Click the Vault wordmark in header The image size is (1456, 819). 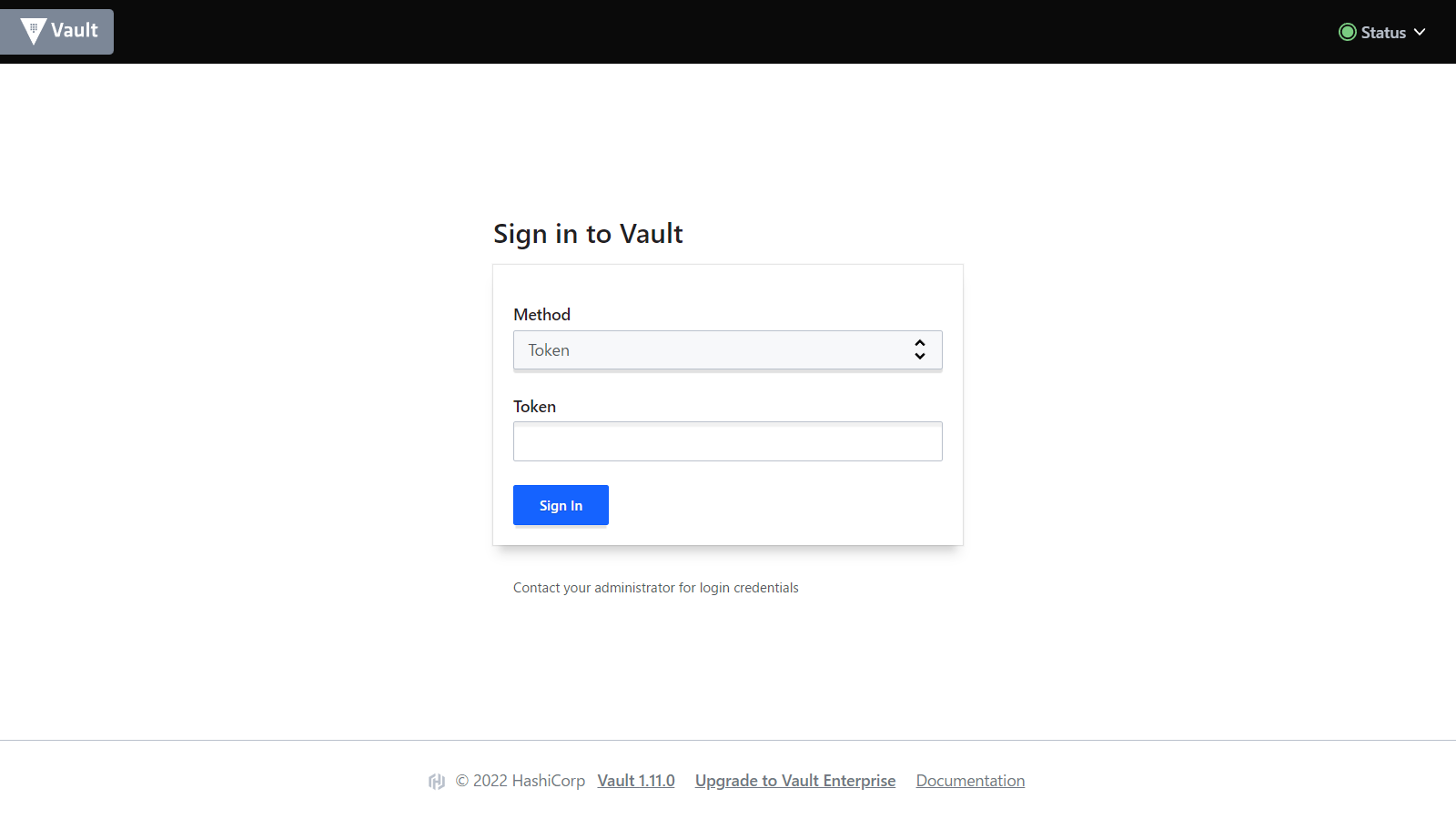(75, 31)
